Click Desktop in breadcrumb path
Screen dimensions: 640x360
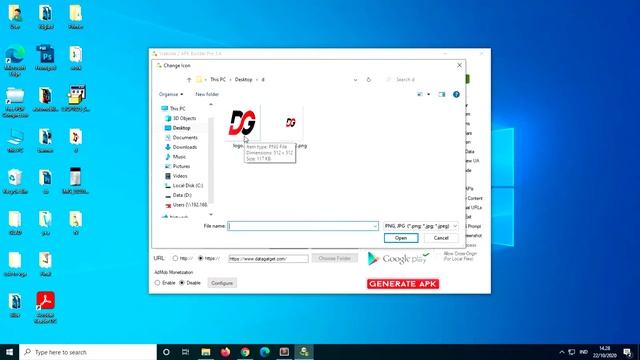243,80
